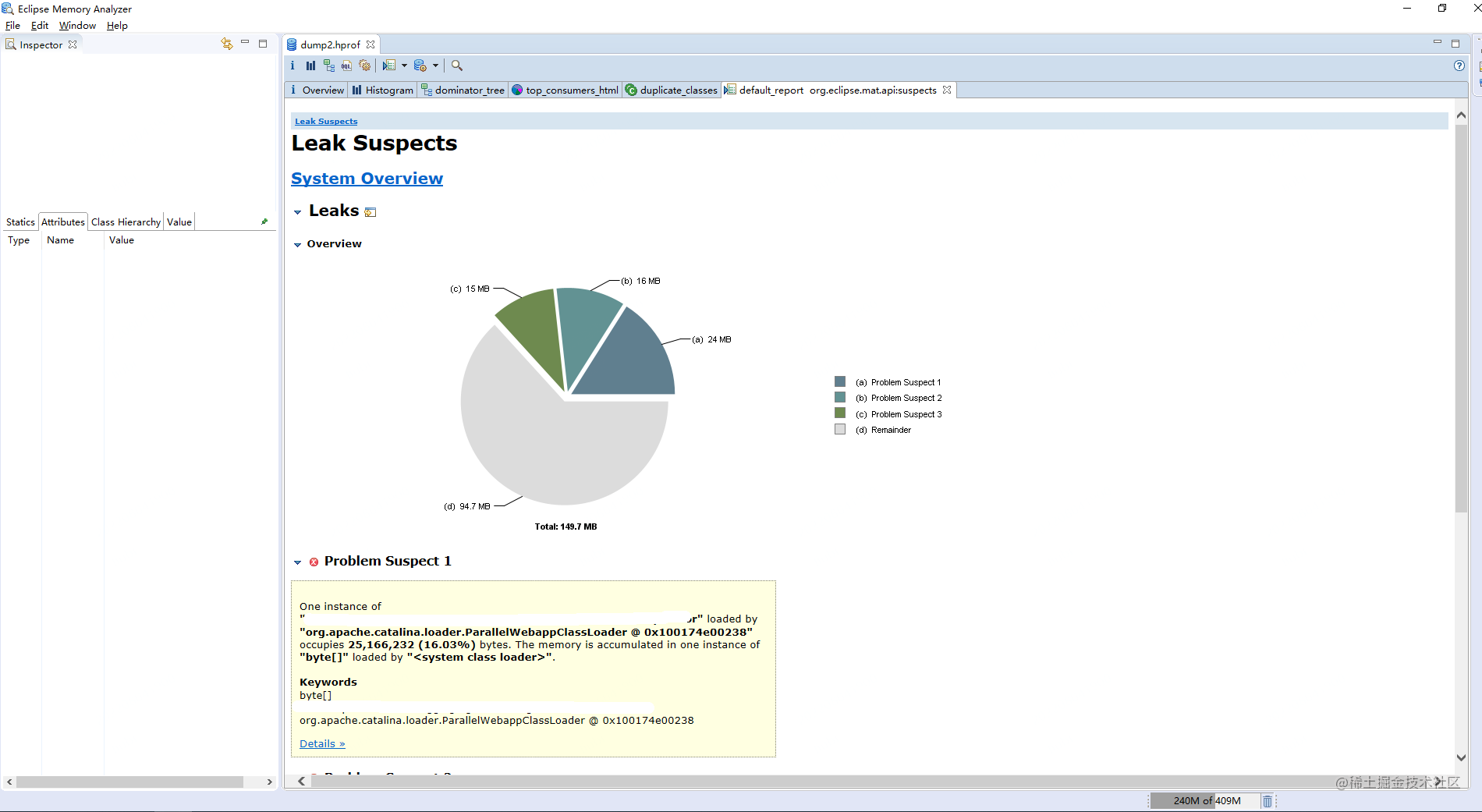This screenshot has width=1482, height=812.
Task: Select the Class Hierarchy tab
Action: pos(126,222)
